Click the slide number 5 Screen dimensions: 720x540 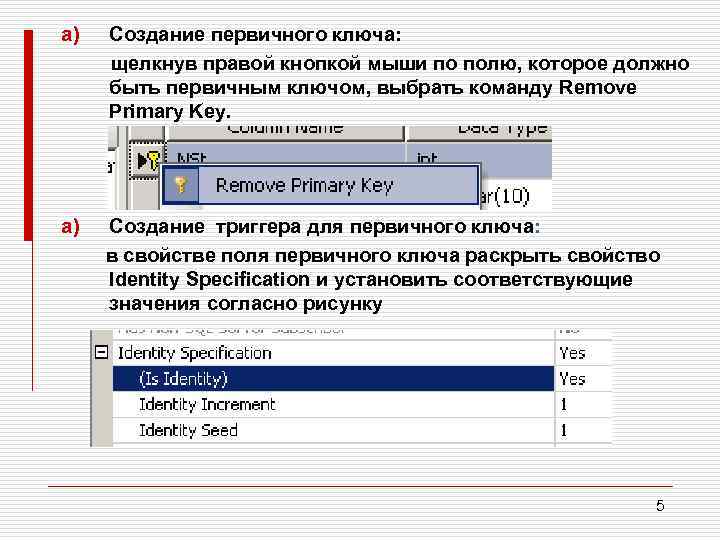point(660,506)
